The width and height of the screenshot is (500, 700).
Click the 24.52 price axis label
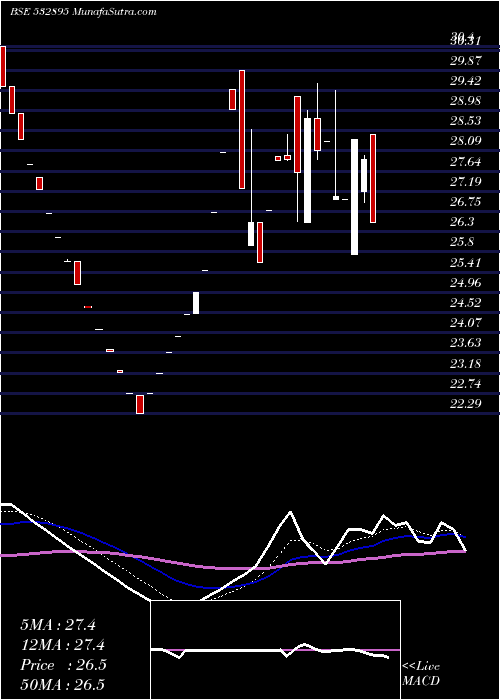click(x=466, y=303)
